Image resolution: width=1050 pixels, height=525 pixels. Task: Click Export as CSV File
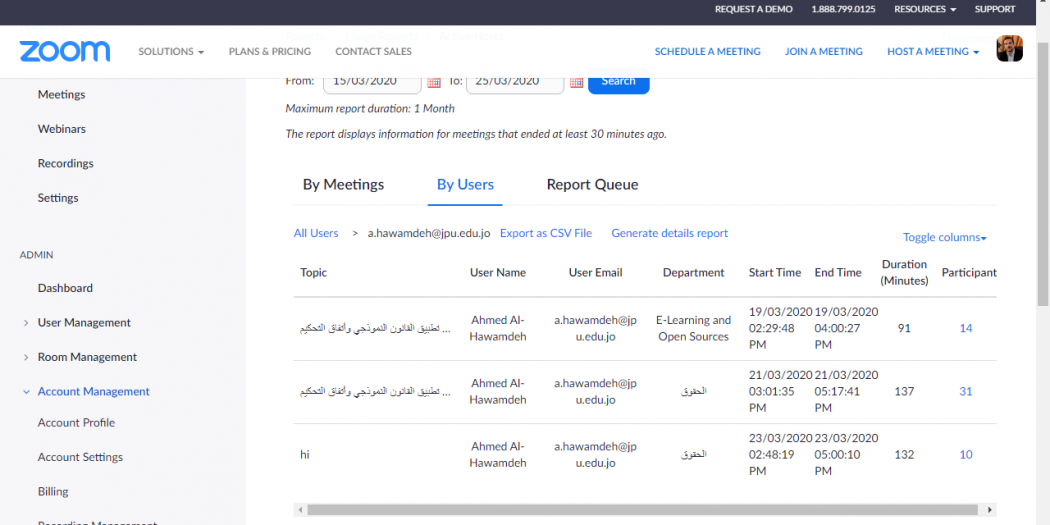[546, 233]
